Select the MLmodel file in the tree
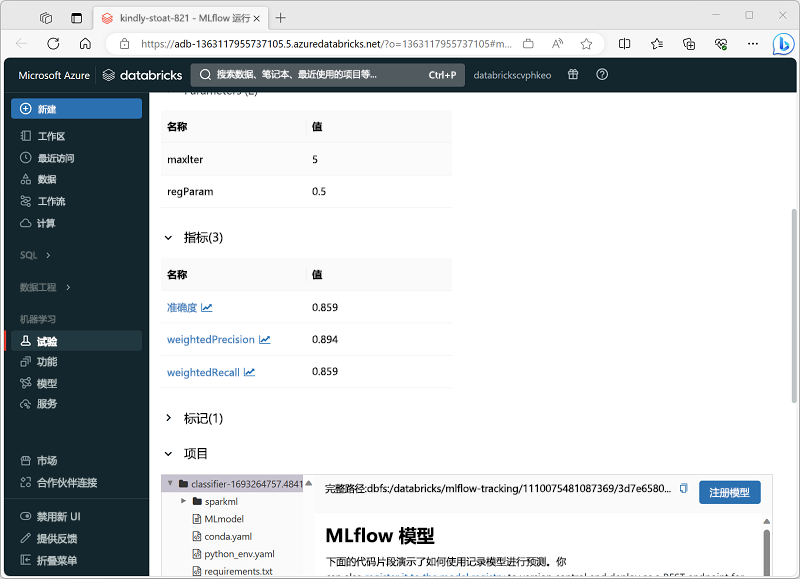 223,519
